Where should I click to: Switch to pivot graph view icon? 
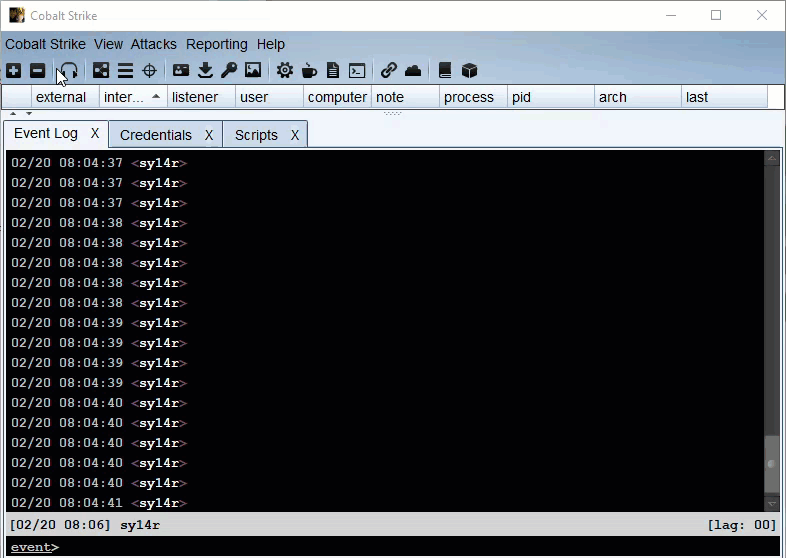tap(101, 71)
